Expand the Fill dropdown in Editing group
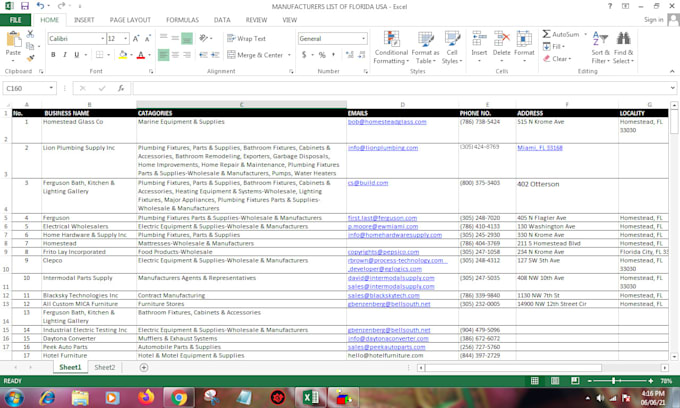680x408 pixels. pyautogui.click(x=563, y=46)
